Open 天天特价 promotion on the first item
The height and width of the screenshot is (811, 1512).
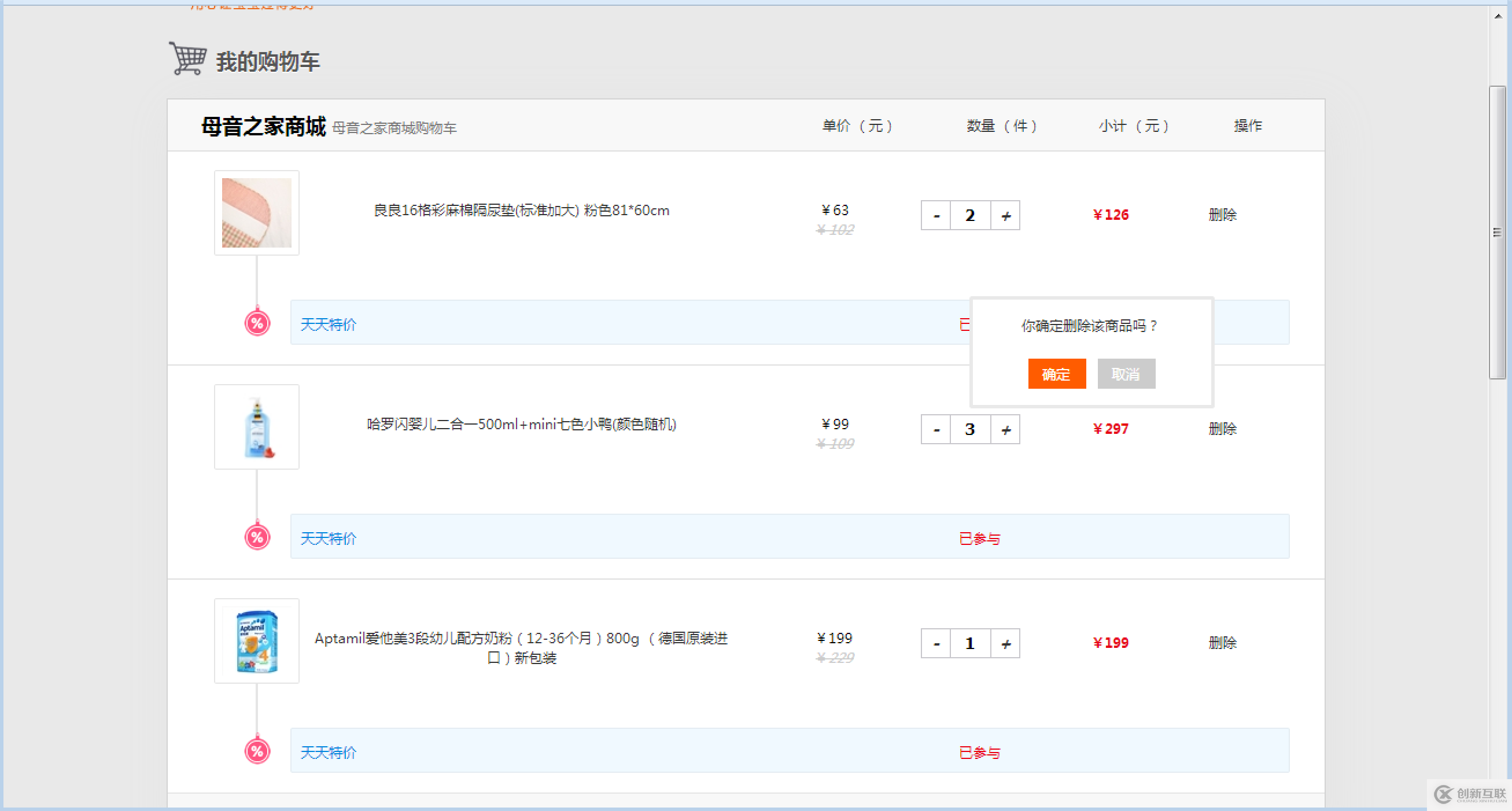tap(327, 323)
